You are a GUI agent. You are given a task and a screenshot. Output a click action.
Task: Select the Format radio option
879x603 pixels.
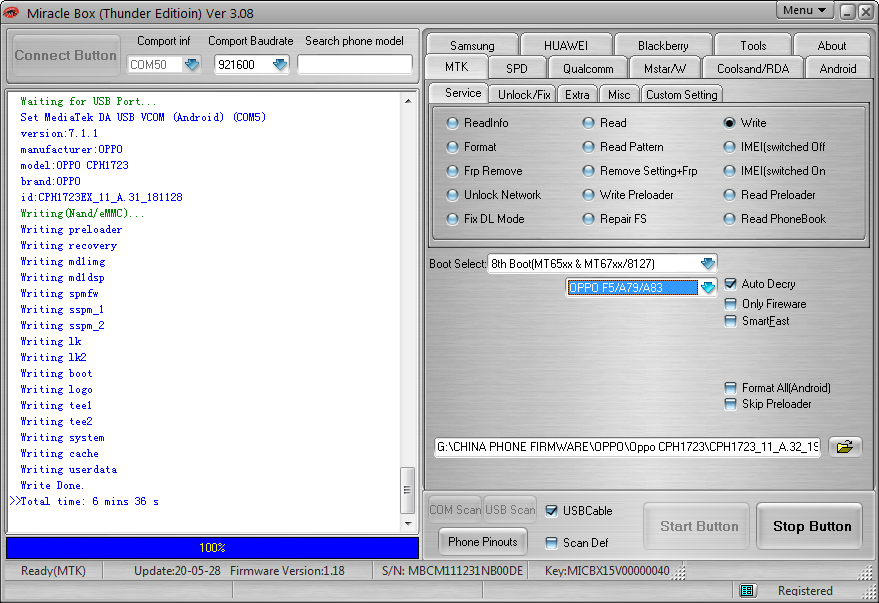pyautogui.click(x=452, y=147)
